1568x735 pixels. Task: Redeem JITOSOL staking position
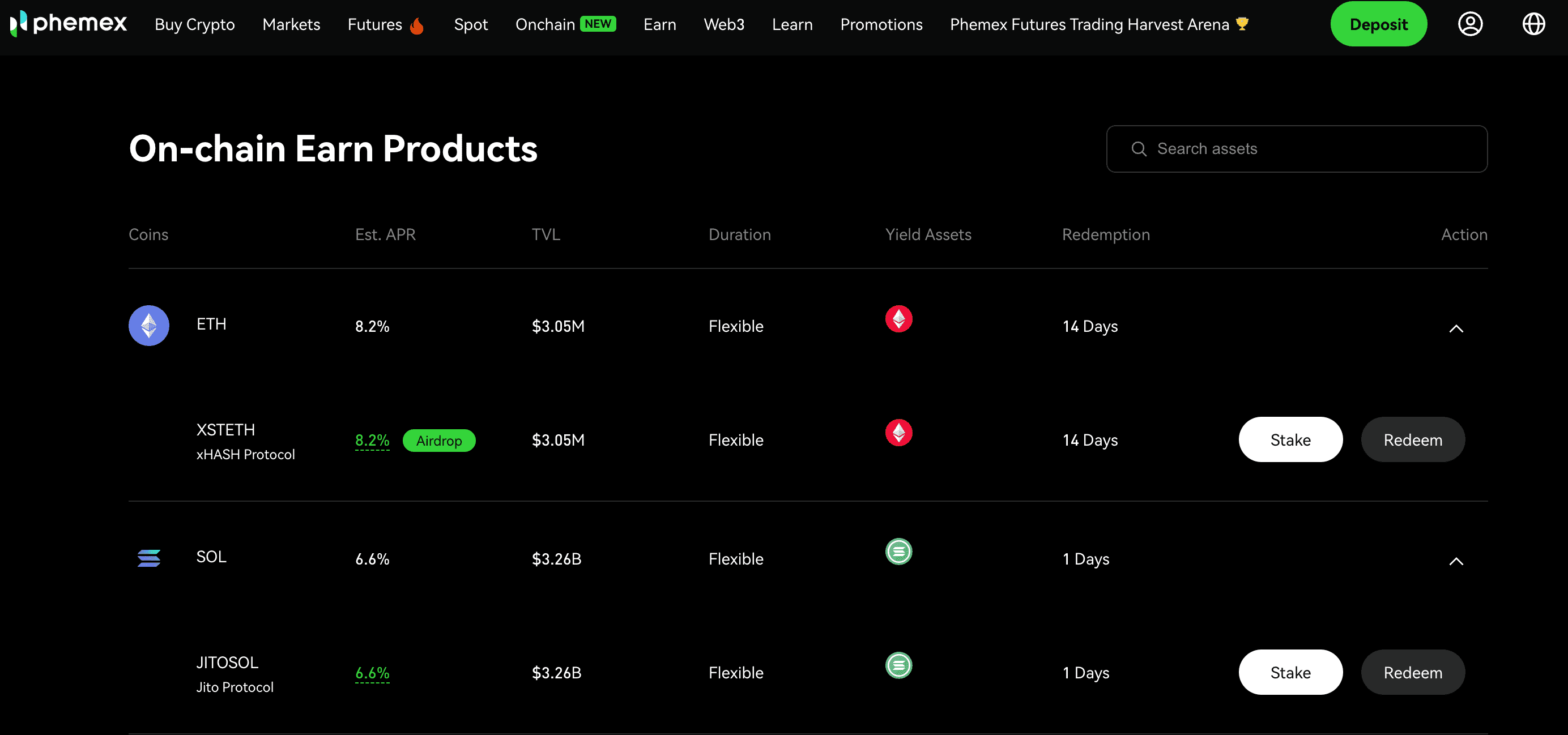coord(1413,672)
